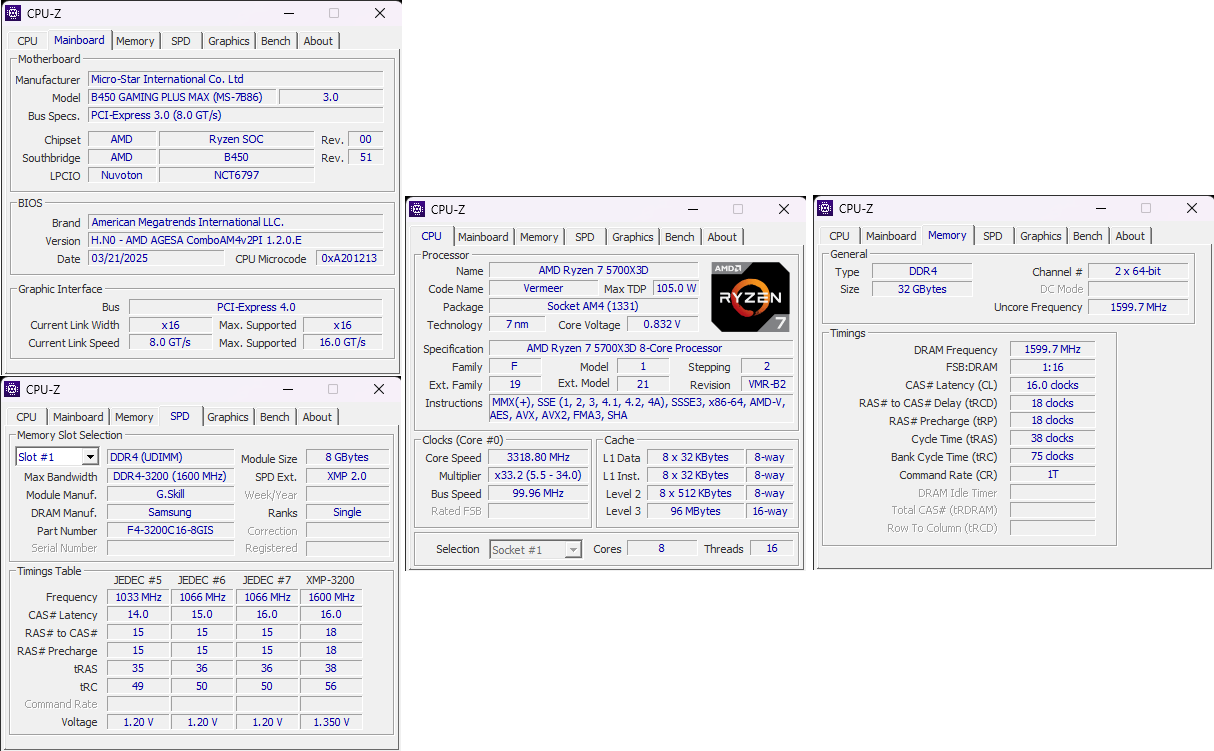Click Max Bandwidth DDR4-3200 (1600 MHz) value

tap(170, 476)
